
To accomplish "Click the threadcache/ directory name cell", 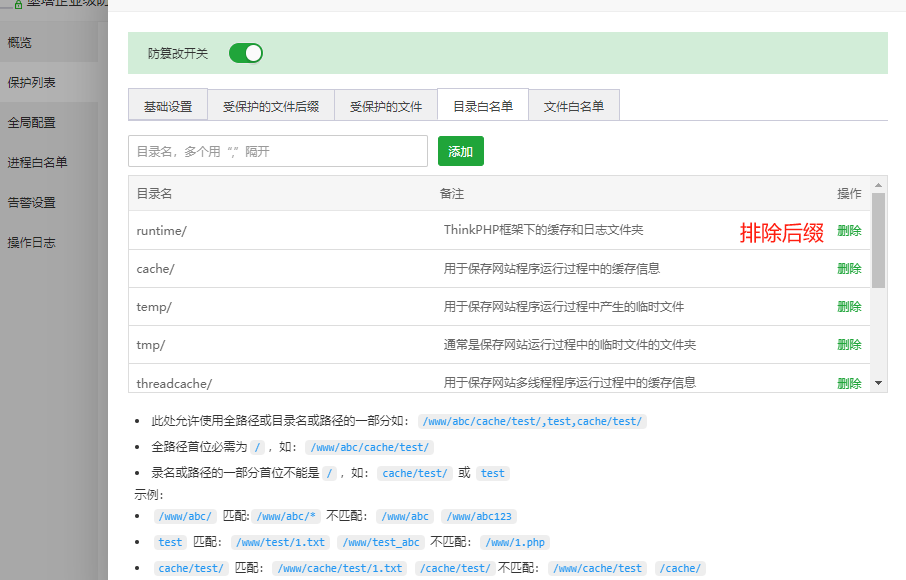I will click(x=174, y=383).
